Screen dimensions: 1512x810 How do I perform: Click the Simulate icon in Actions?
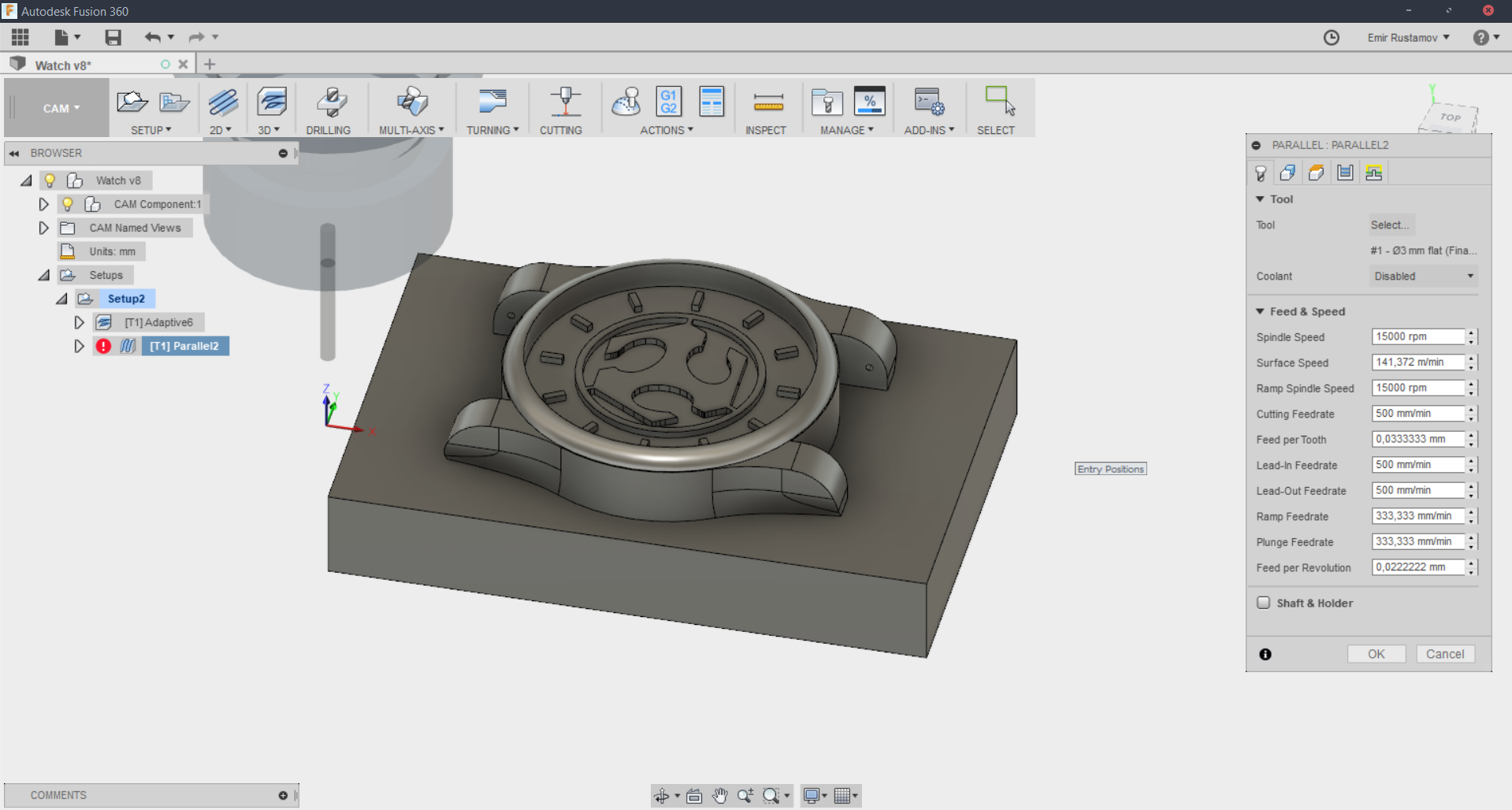point(626,102)
